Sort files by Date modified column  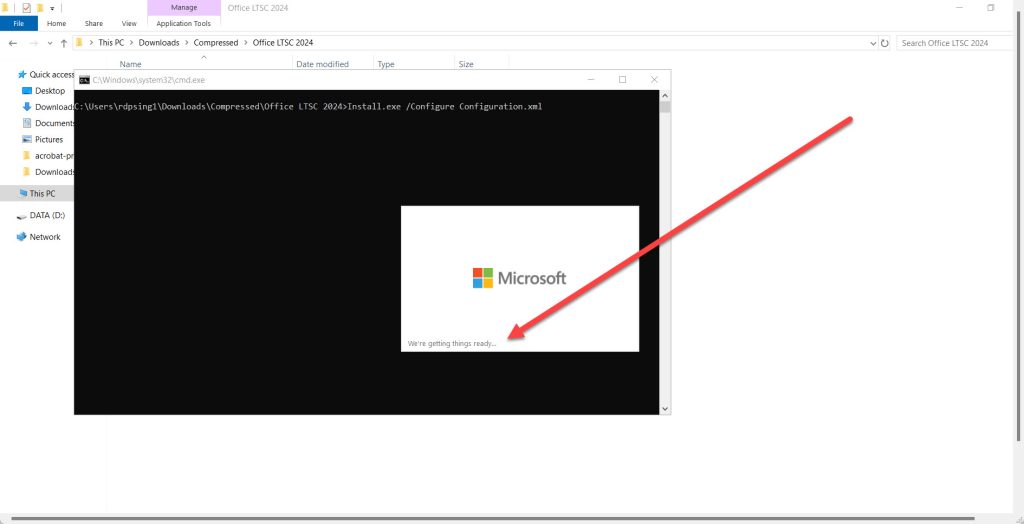click(322, 64)
